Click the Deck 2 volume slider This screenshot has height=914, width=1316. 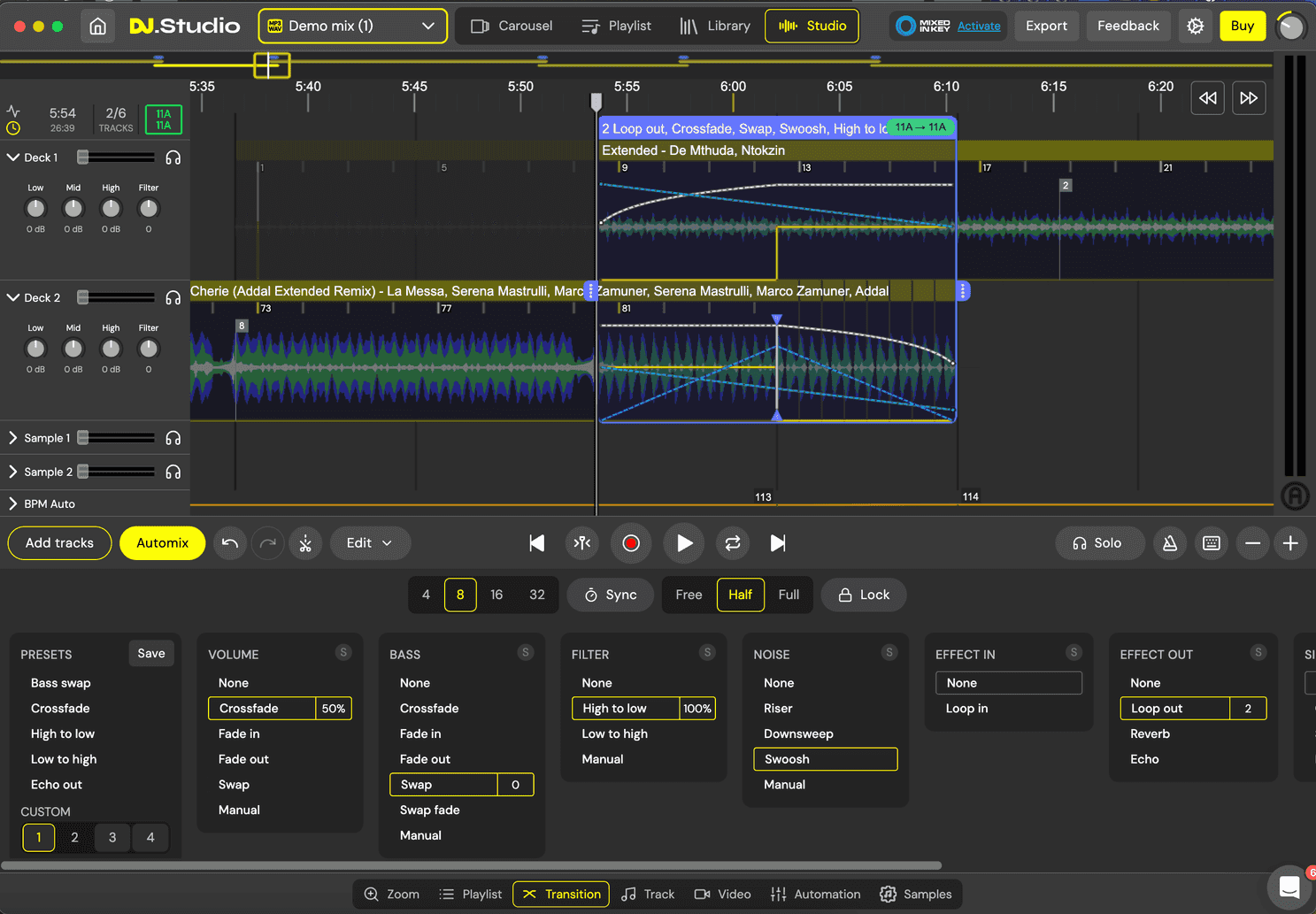click(116, 298)
